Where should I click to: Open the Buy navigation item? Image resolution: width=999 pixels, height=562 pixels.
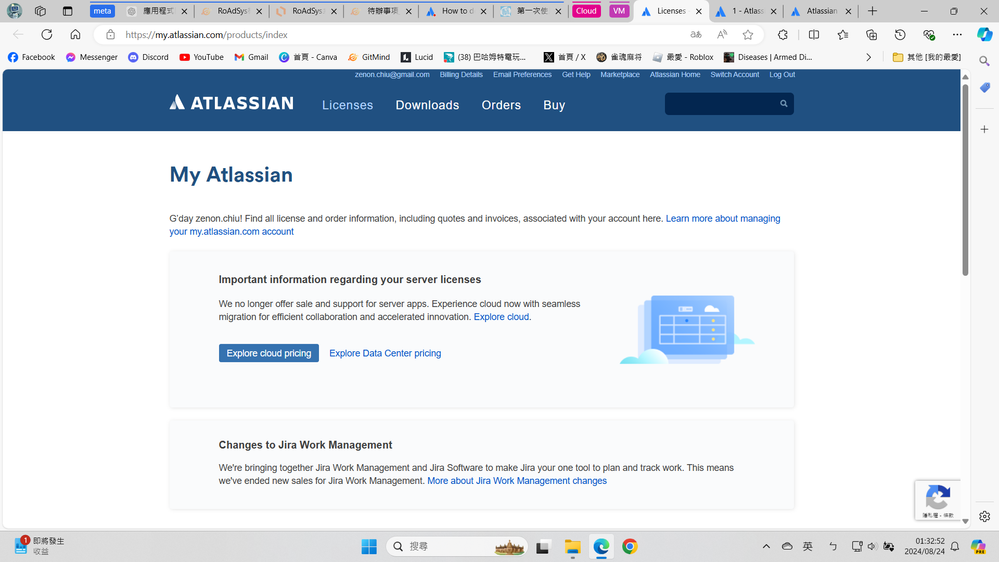(554, 105)
